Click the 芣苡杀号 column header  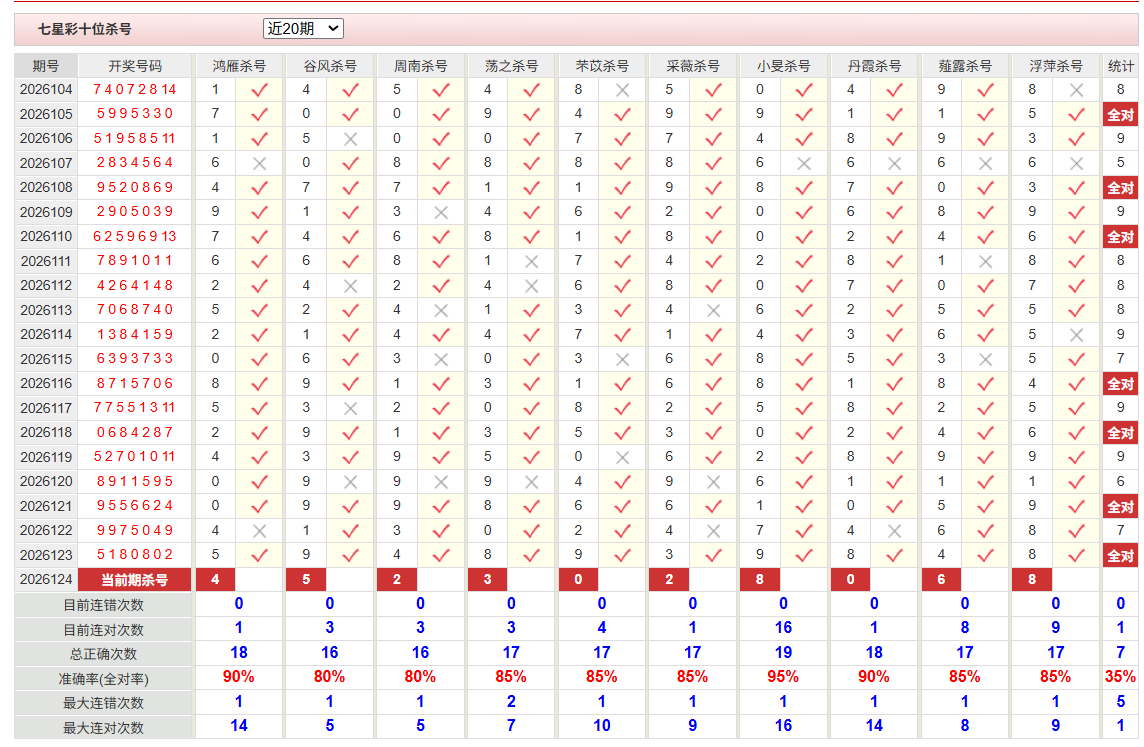pyautogui.click(x=602, y=66)
